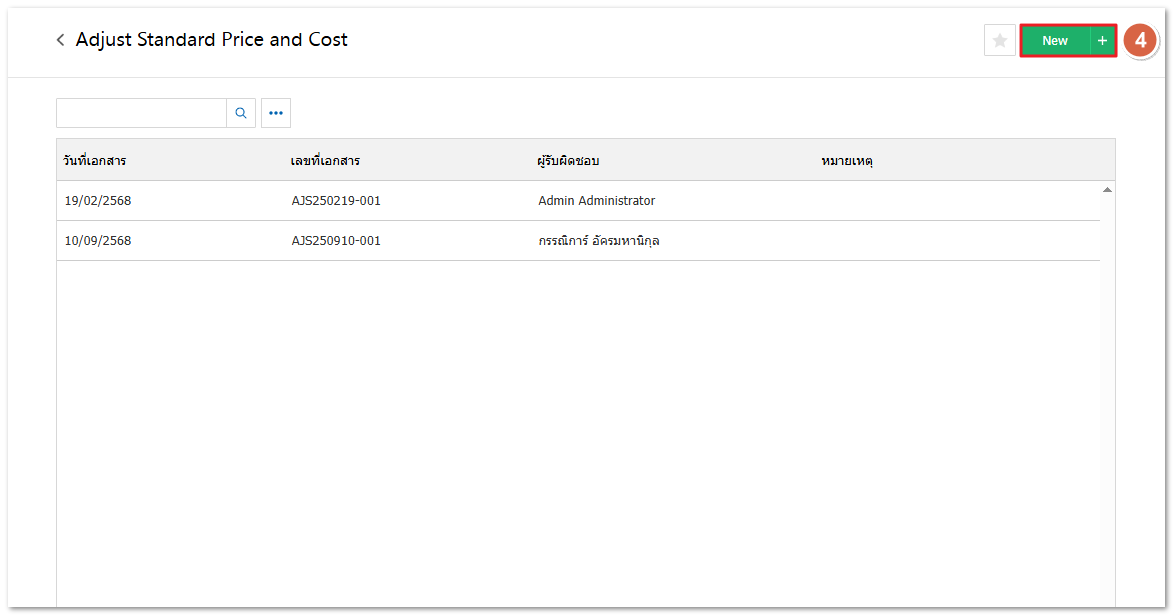Open document AJS250219-001
Image resolution: width=1173 pixels, height=615 pixels.
point(336,201)
